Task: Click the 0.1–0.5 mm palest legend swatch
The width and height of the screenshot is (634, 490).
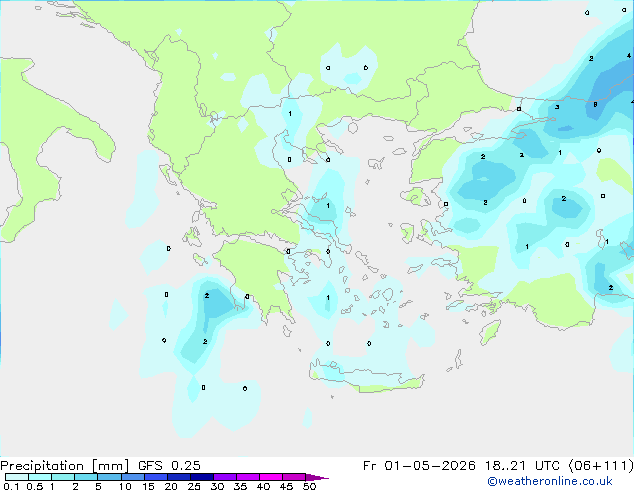Action: pos(17,477)
